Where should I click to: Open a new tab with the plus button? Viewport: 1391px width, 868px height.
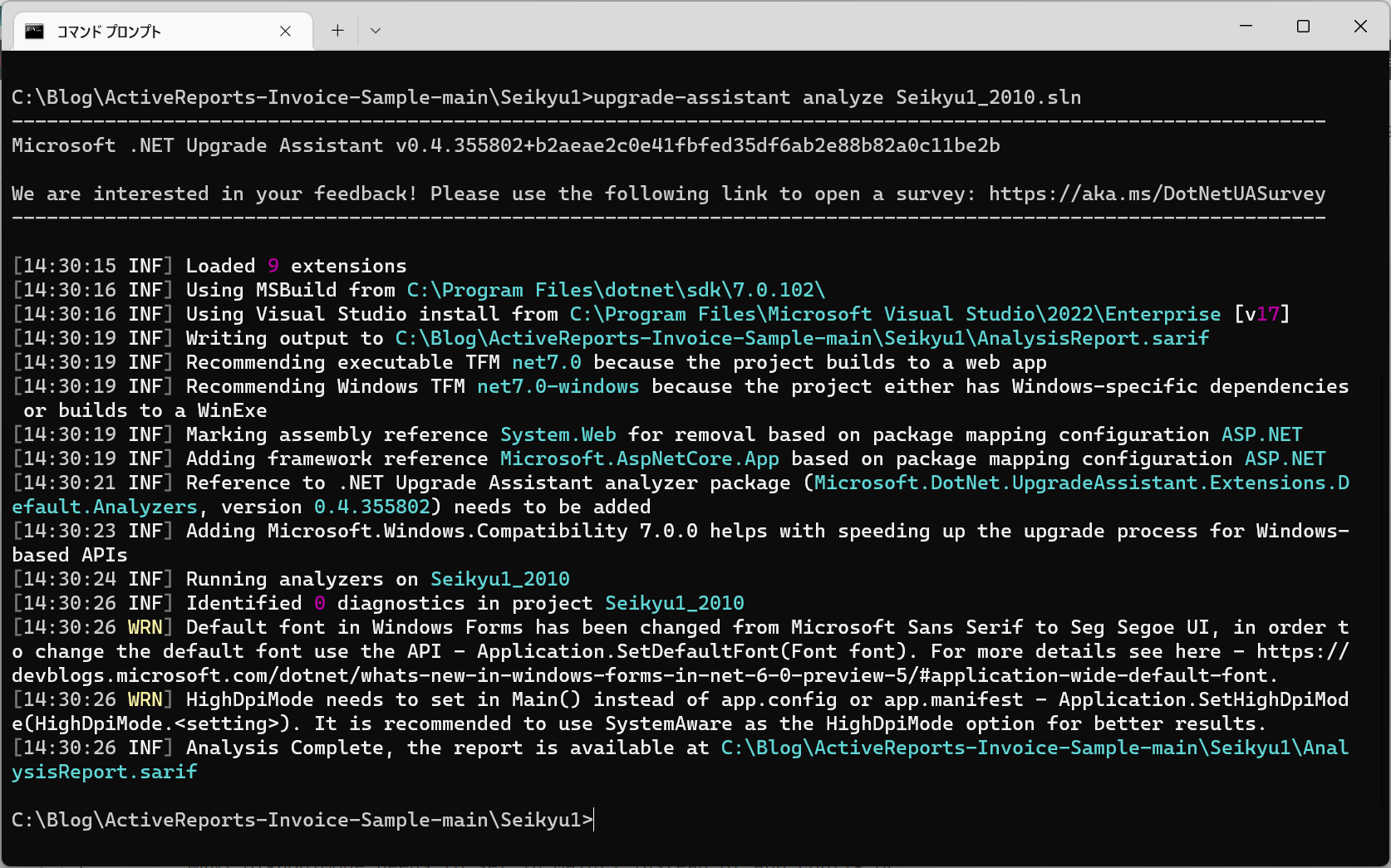click(x=337, y=31)
